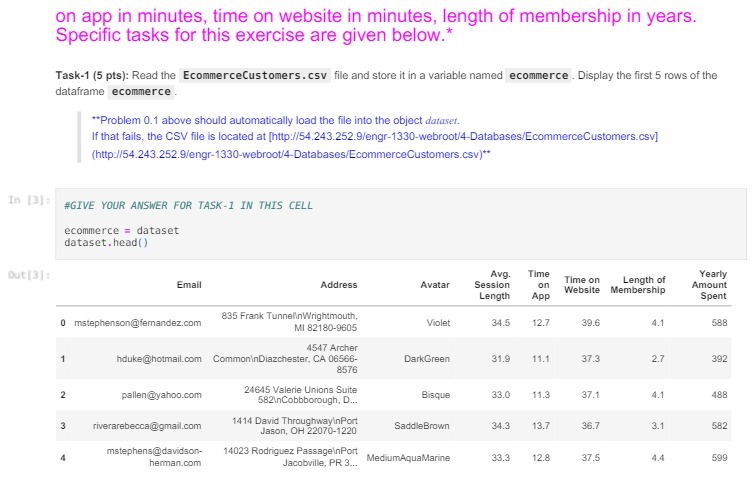The image size is (754, 479).
Task: Click the email hduke@hotmail.com
Action: click(159, 359)
